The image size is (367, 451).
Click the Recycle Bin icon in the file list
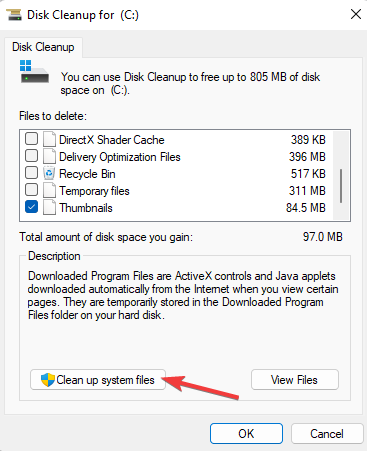tap(49, 173)
